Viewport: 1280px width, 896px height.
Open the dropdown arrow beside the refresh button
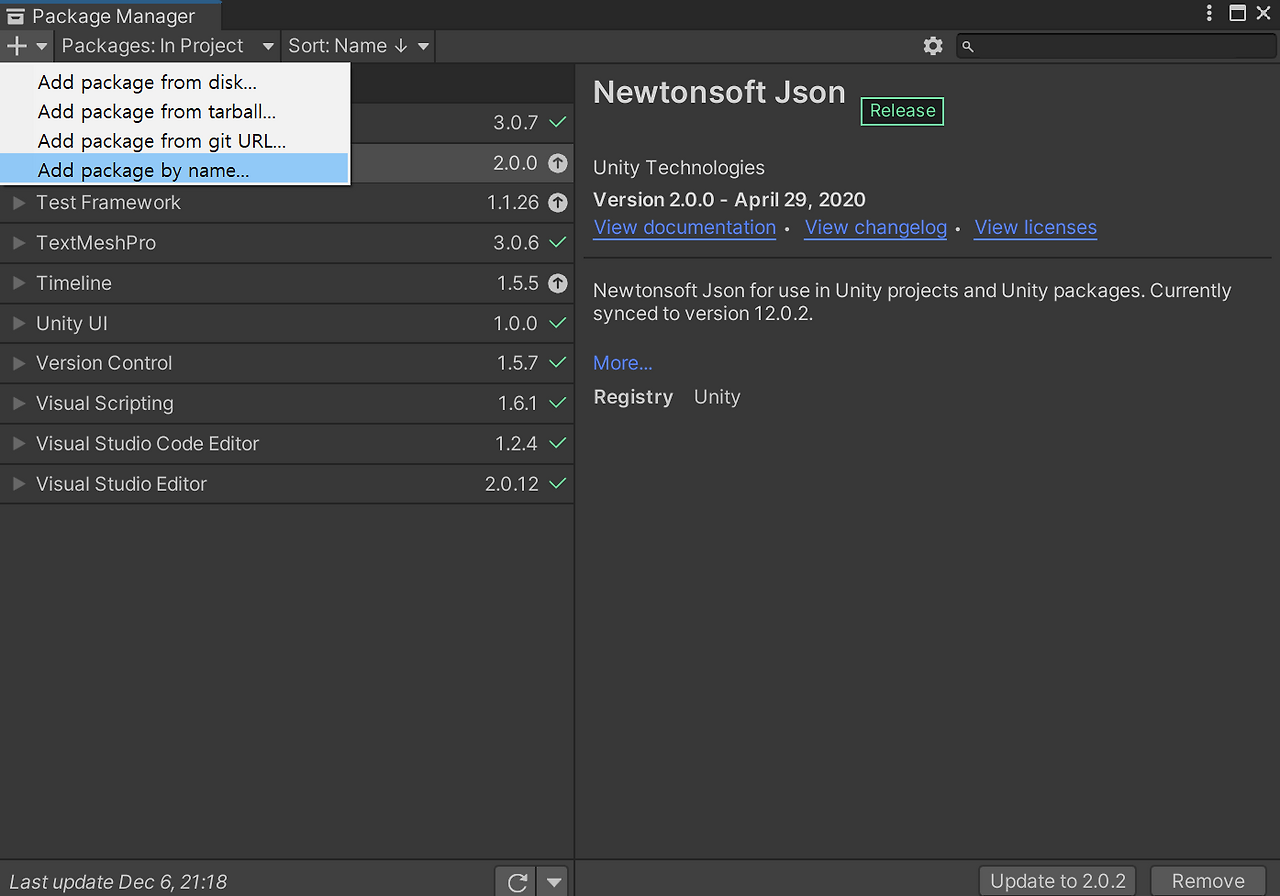553,881
